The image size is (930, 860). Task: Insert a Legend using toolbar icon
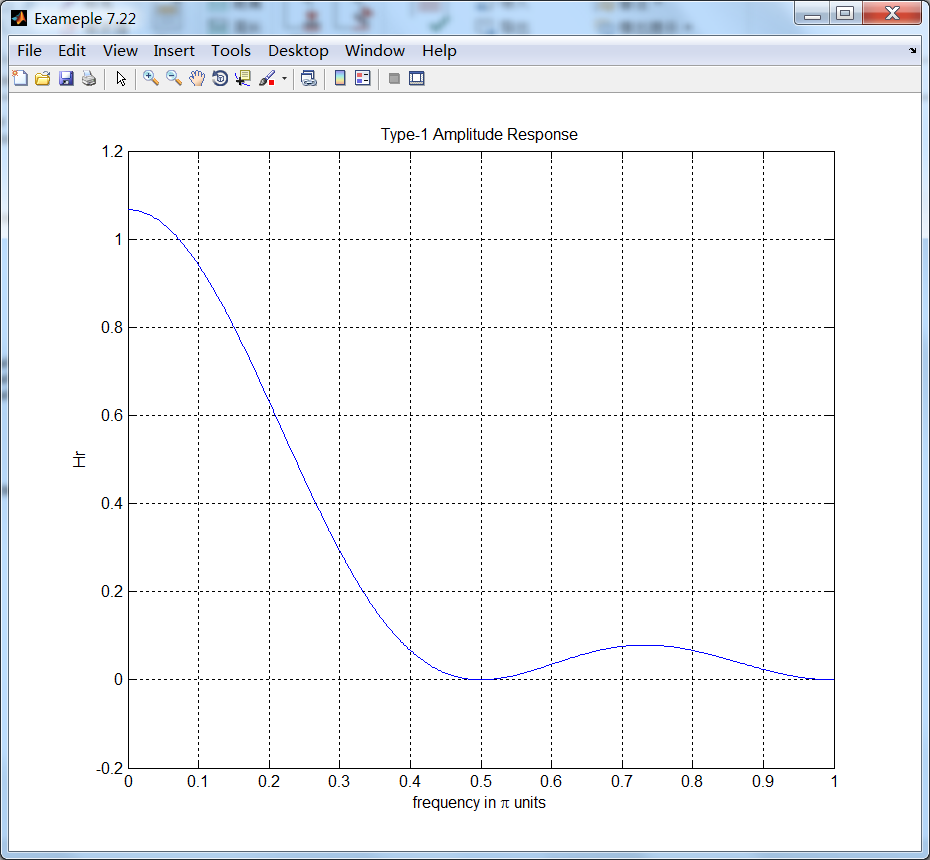coord(362,78)
